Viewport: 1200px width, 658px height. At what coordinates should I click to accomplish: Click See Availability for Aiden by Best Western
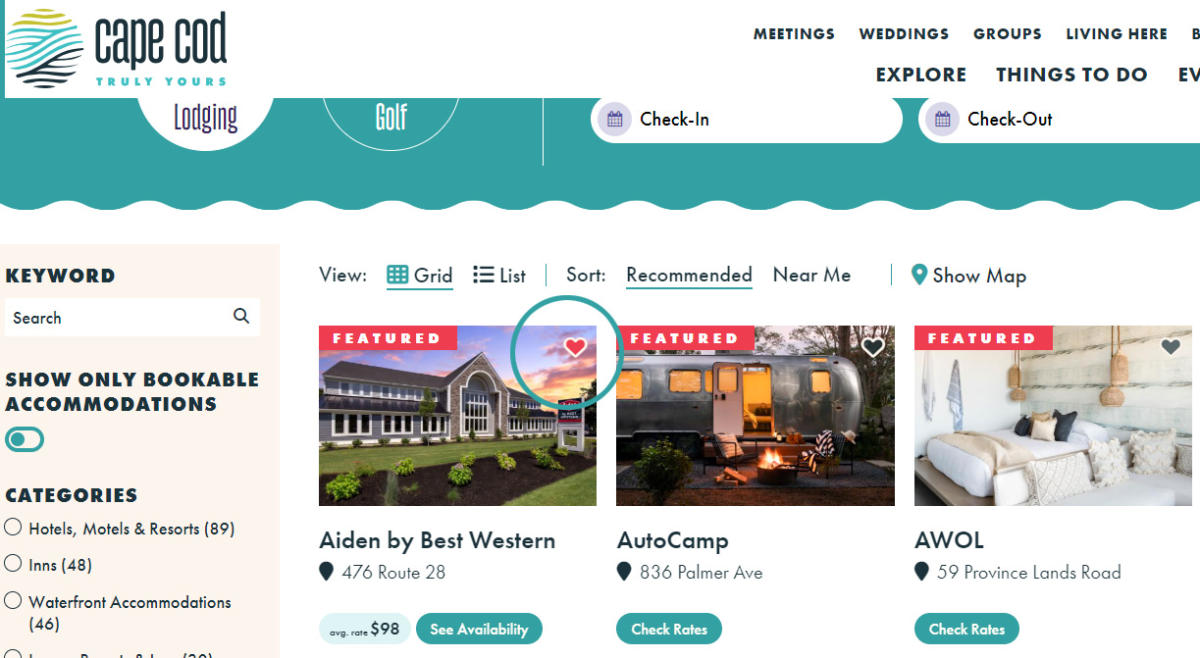coord(479,629)
